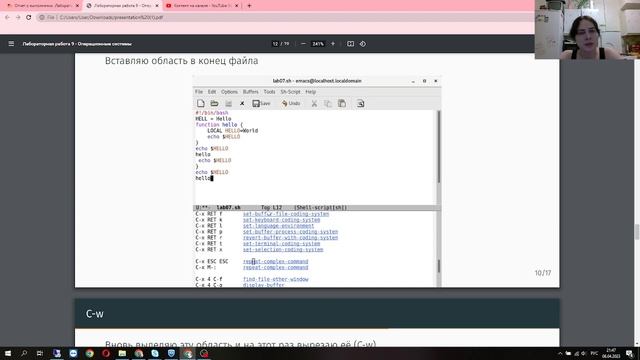
Task: Open a new browser tab
Action: click(x=249, y=6)
